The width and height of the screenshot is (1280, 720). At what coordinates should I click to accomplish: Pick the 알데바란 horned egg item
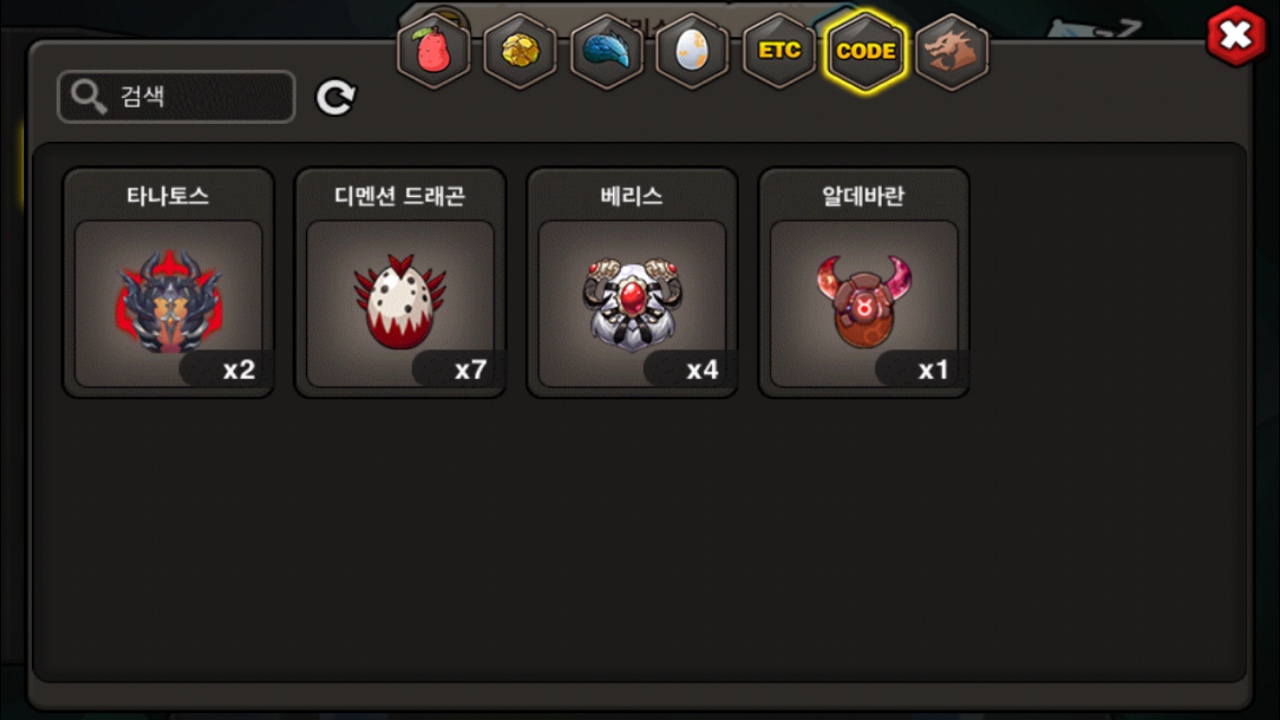click(x=864, y=282)
